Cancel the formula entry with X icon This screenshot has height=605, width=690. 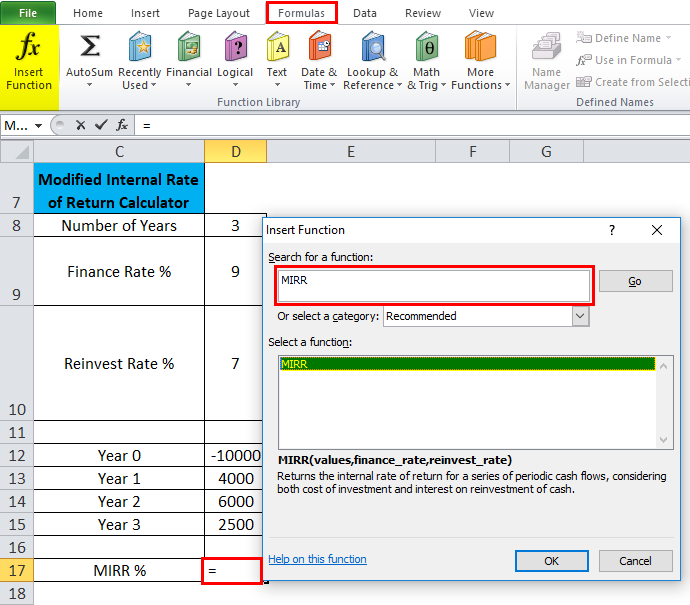81,125
